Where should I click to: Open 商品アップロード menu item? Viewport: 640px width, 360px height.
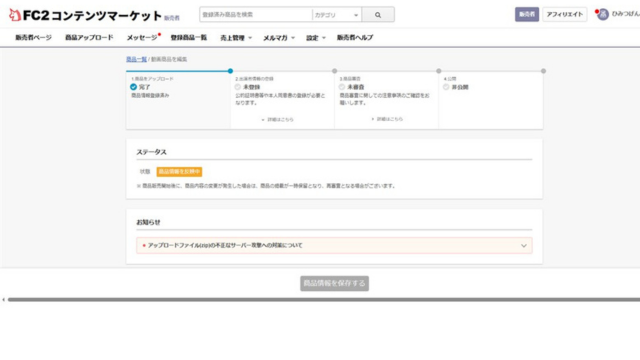(x=89, y=38)
